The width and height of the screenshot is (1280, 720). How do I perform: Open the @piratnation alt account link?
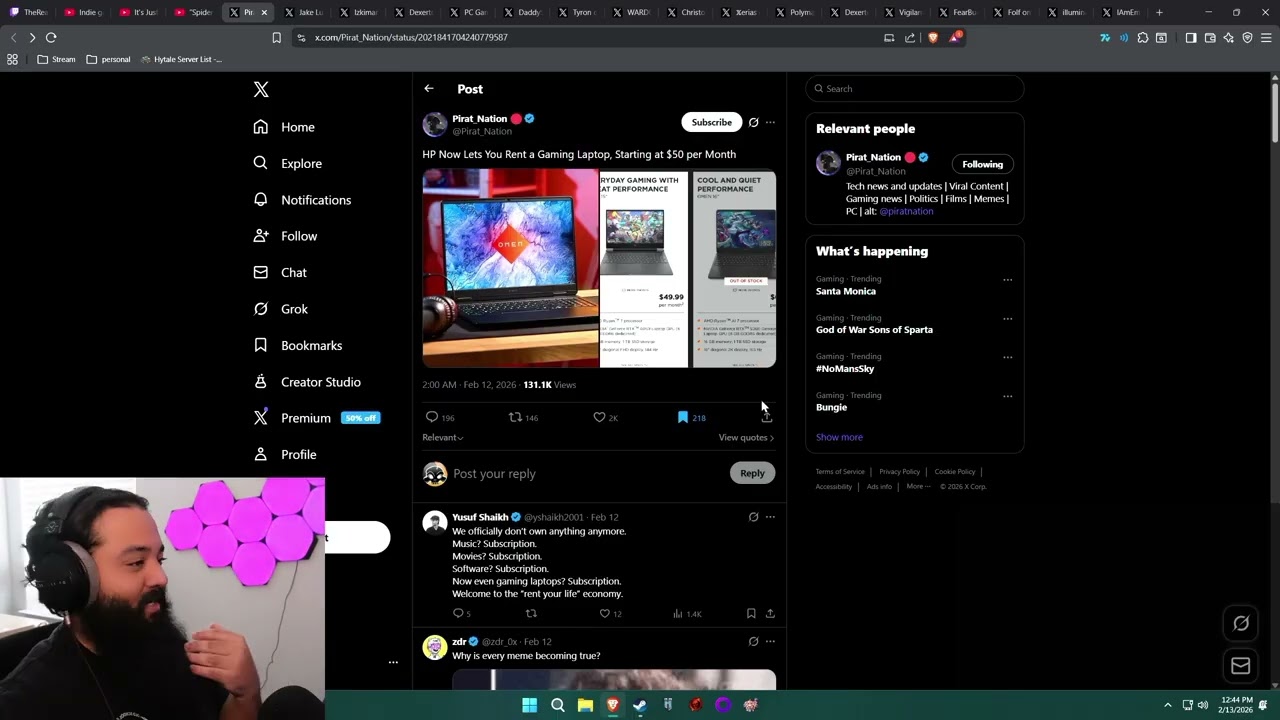906,211
